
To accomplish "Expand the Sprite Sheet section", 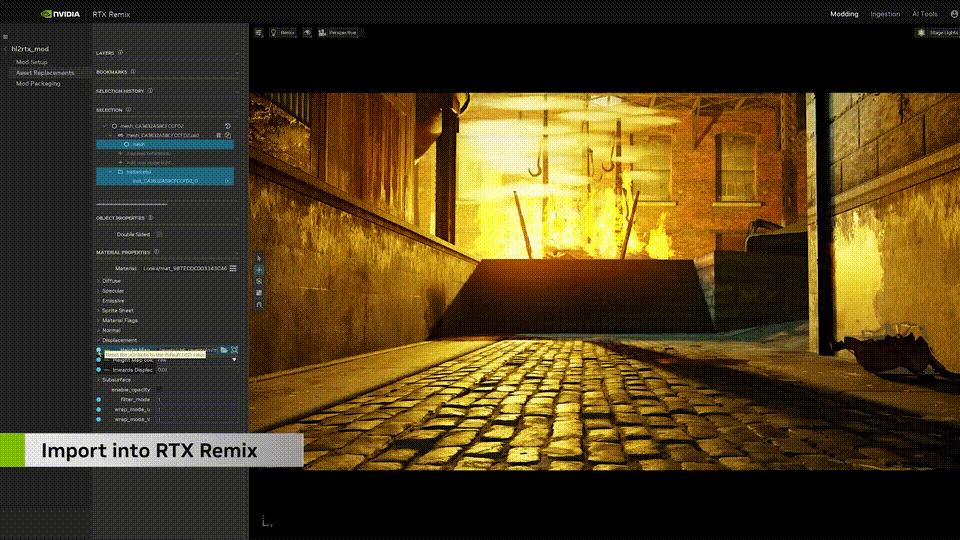I will pyautogui.click(x=117, y=310).
